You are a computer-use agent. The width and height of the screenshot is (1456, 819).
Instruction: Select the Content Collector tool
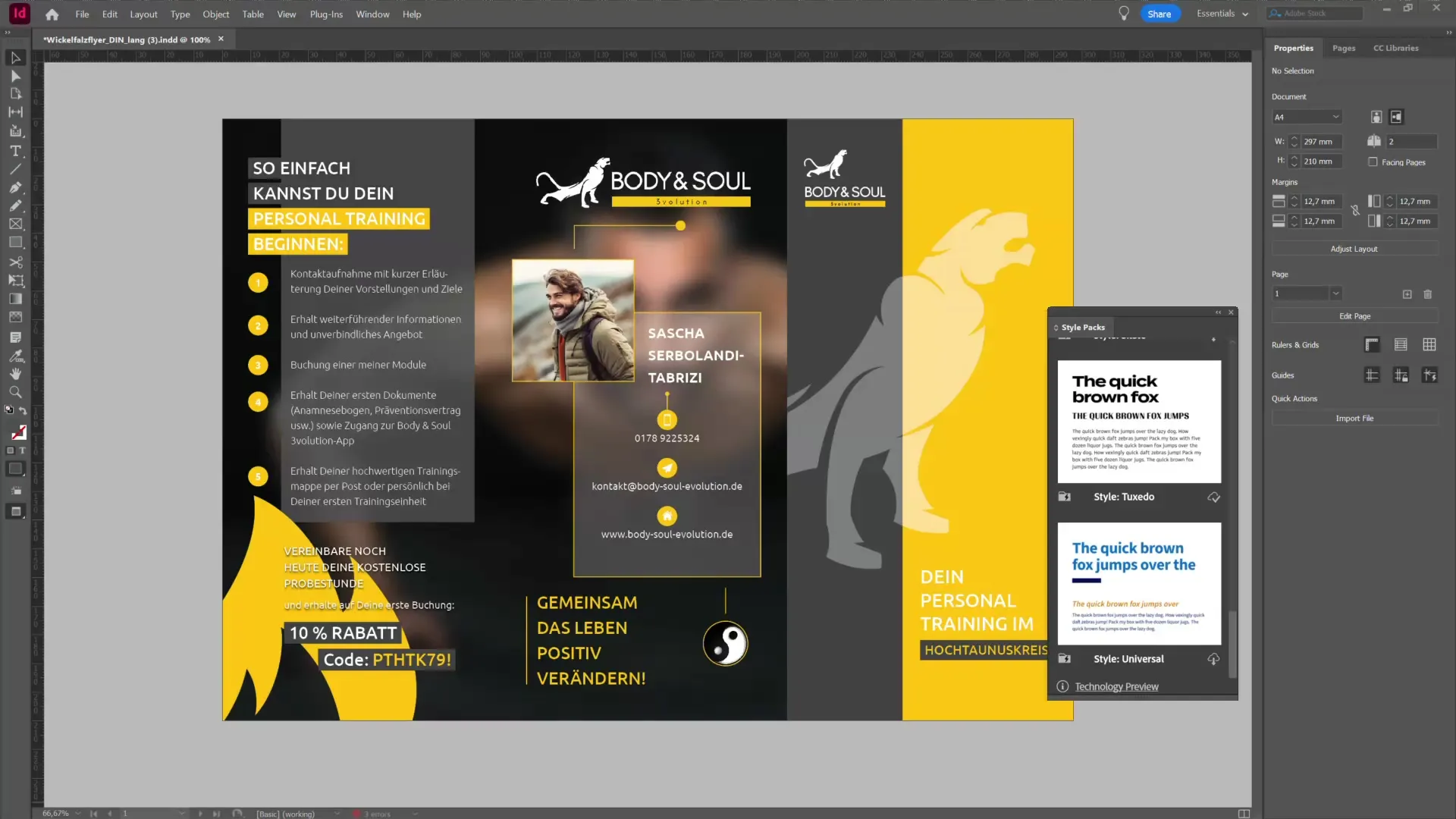15,131
